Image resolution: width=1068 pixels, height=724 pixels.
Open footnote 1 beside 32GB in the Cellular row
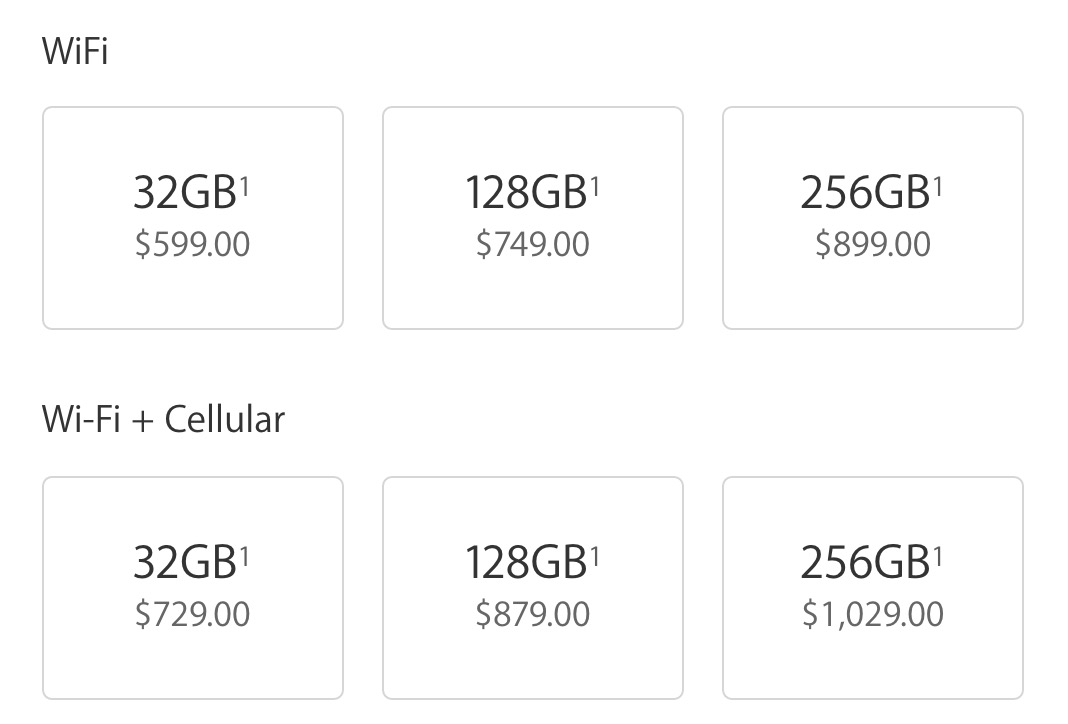point(244,552)
